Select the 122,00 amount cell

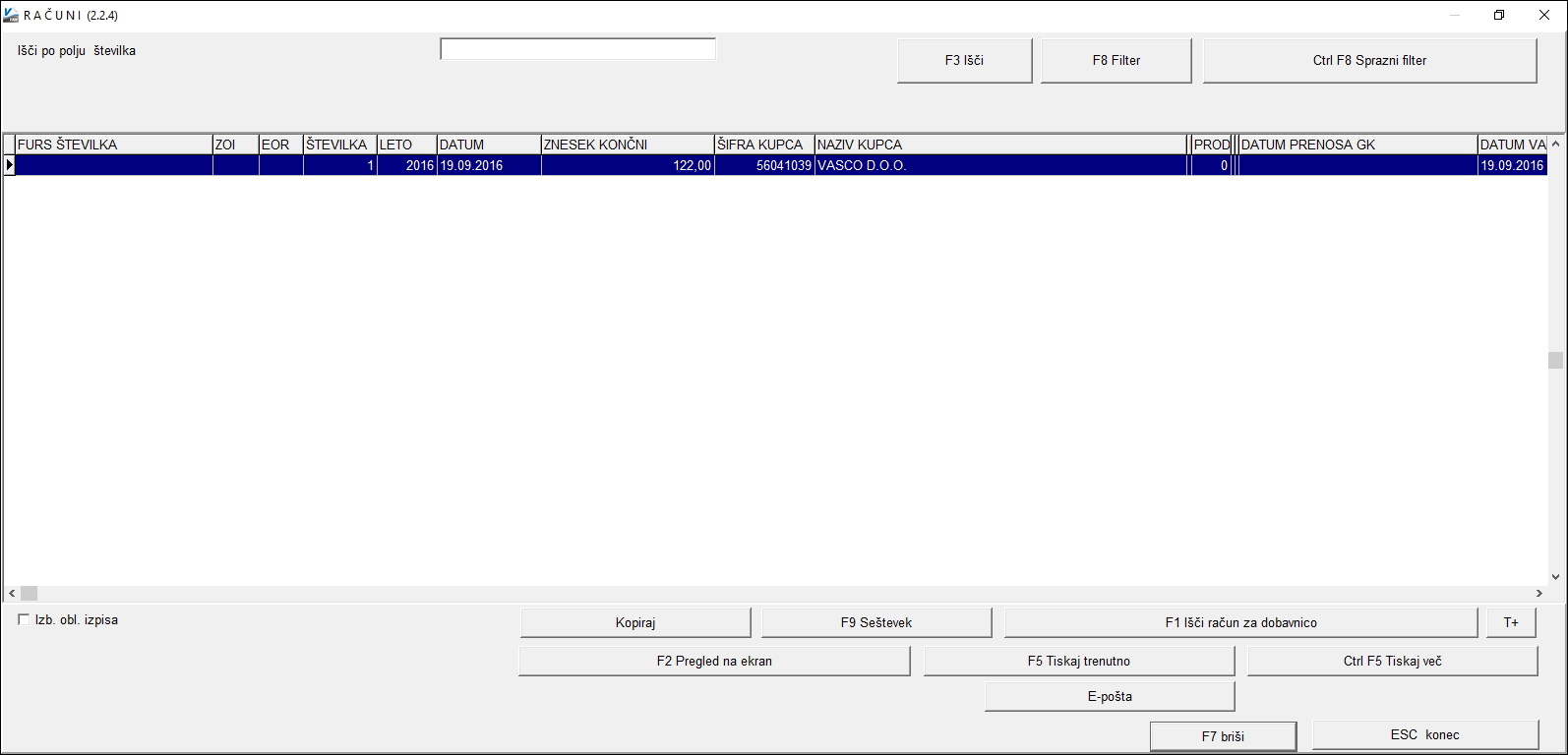coord(628,165)
